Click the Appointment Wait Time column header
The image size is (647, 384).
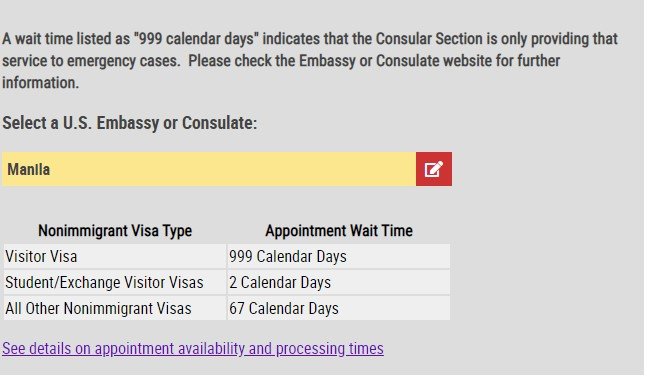click(339, 231)
